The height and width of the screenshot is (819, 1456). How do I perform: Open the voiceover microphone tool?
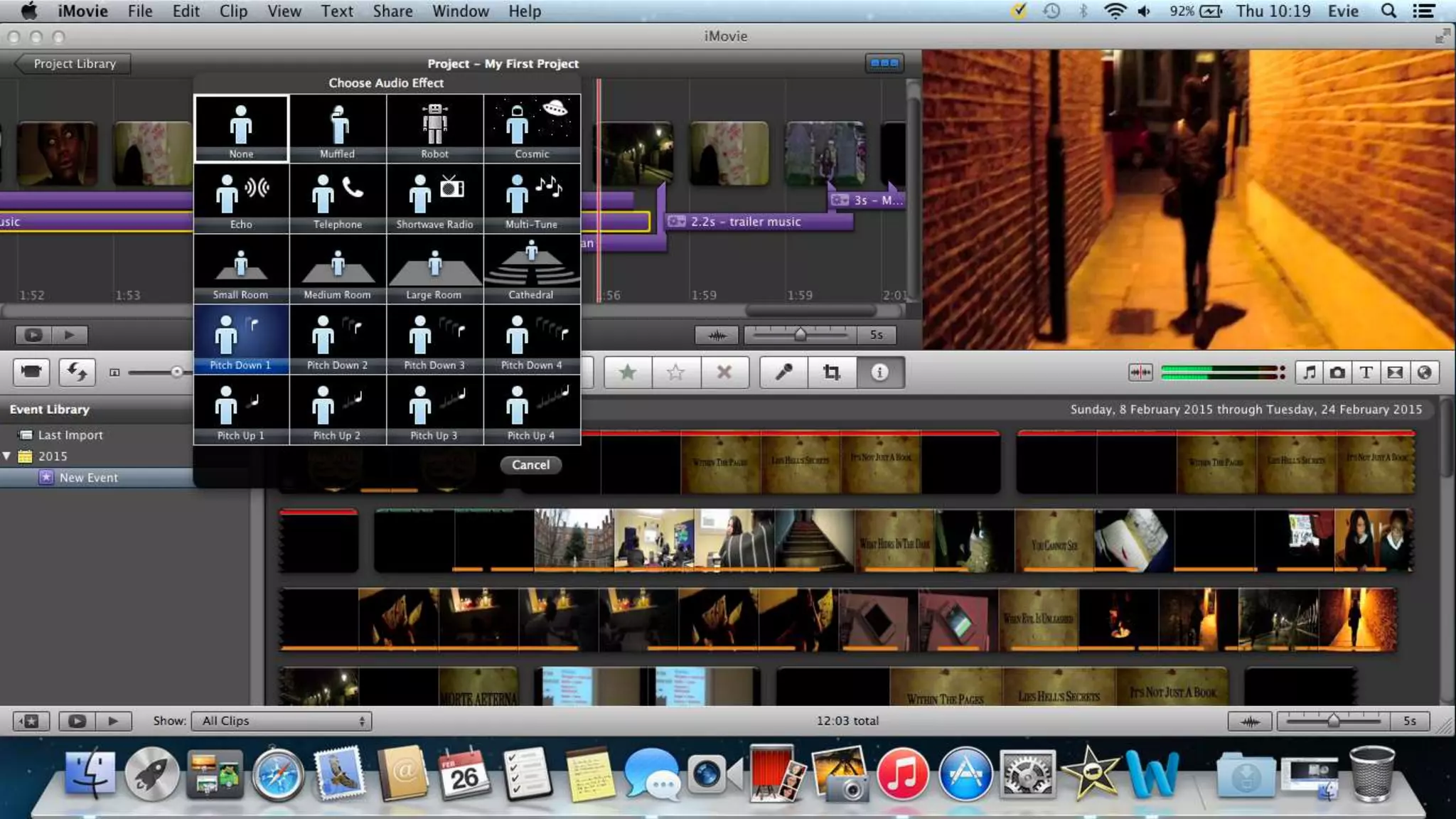tap(783, 373)
